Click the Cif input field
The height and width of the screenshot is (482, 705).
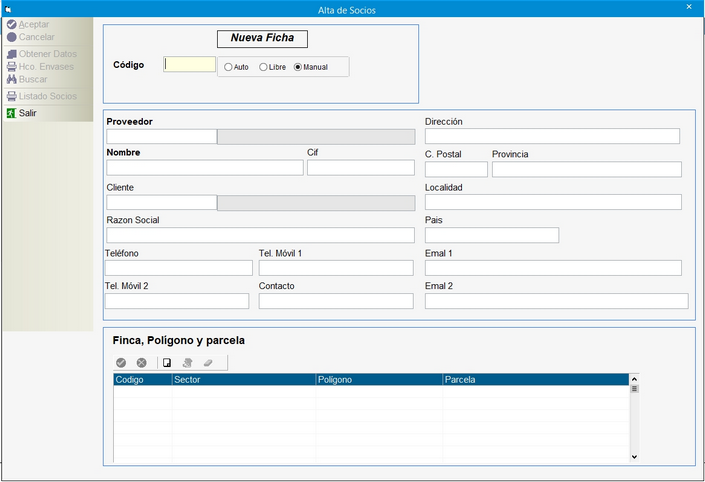pyautogui.click(x=361, y=168)
